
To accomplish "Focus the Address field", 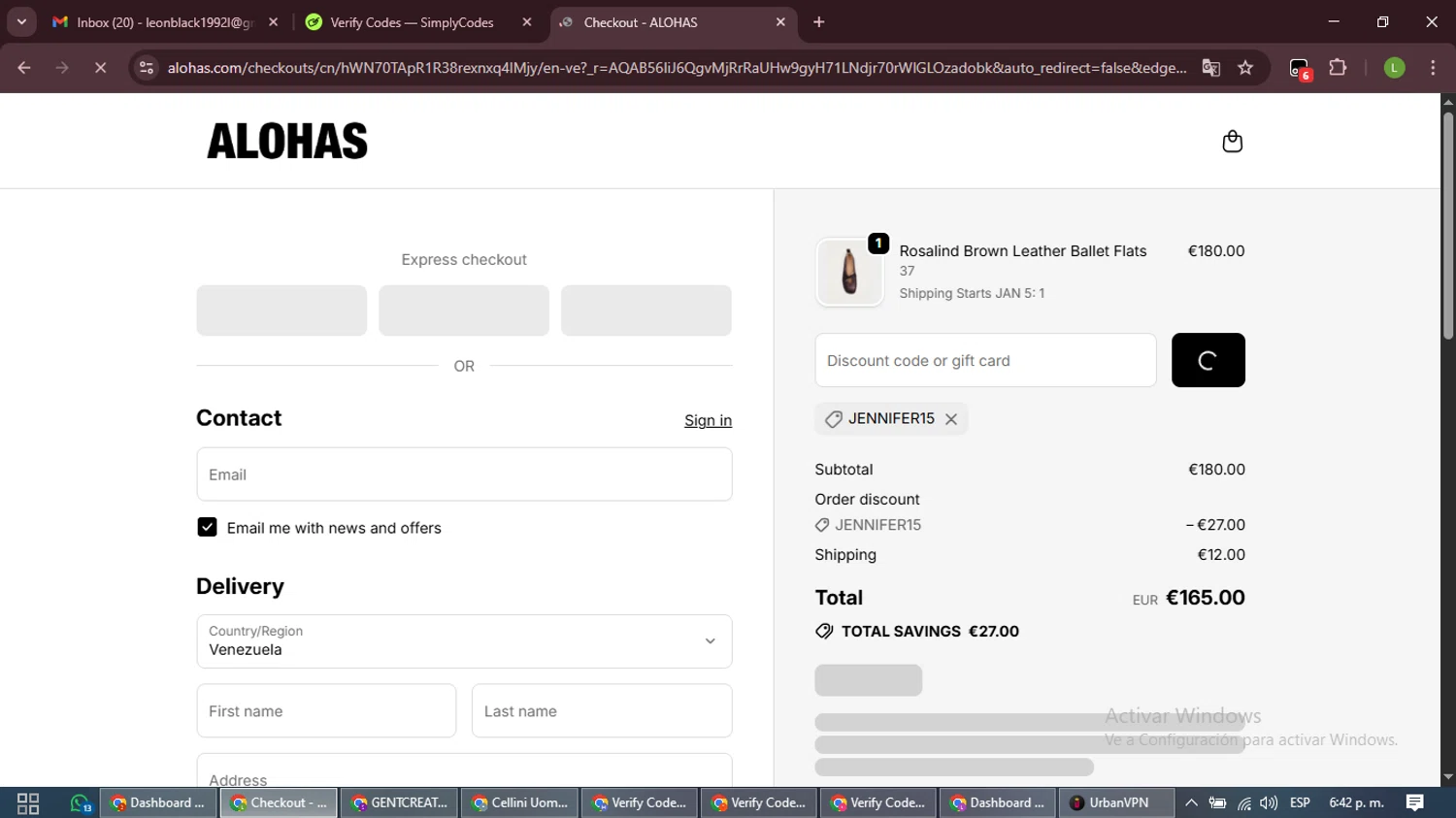I will pos(464,770).
